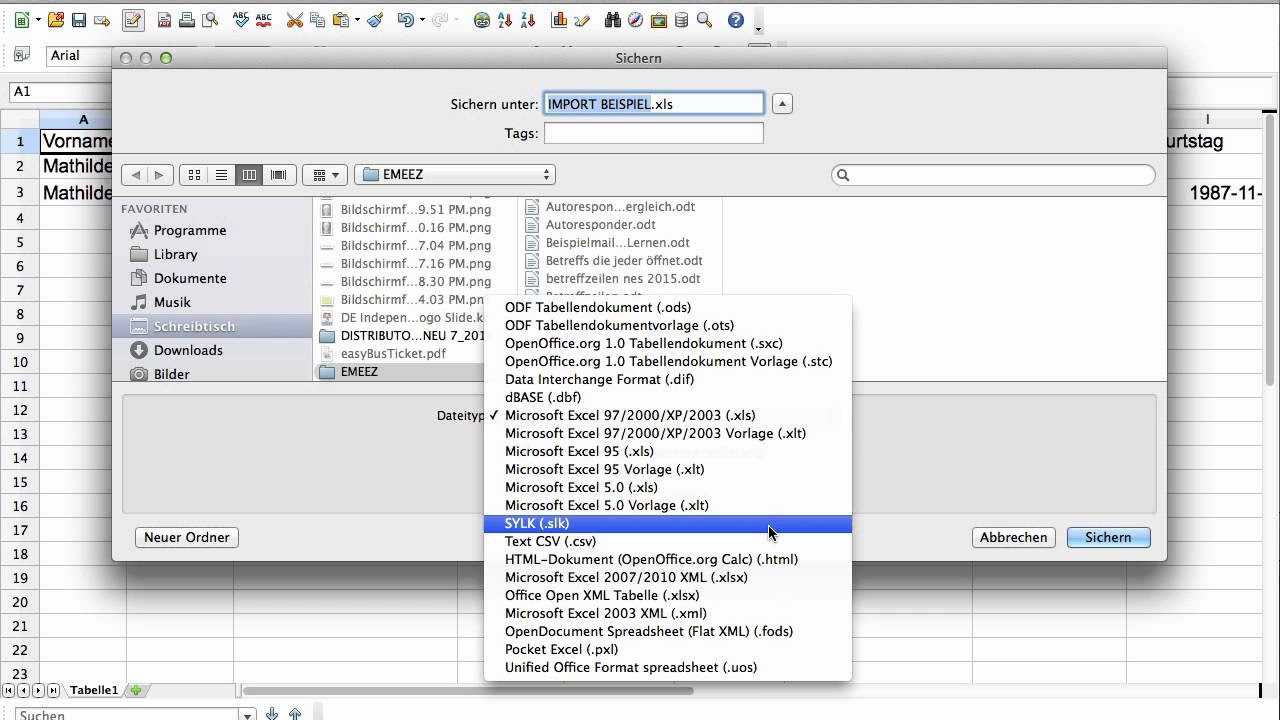Go forward with the dialog forward arrow
Viewport: 1280px width, 720px height.
click(x=161, y=175)
